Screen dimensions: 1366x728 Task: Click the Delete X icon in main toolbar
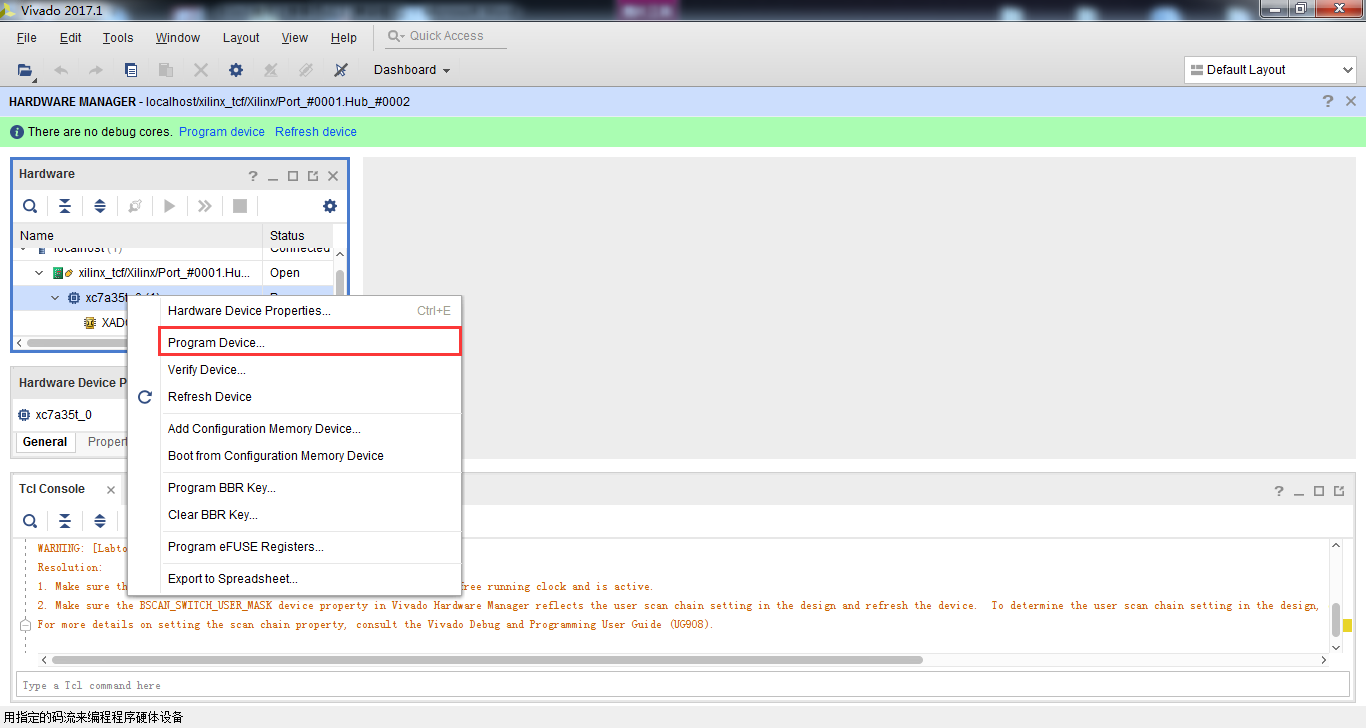[x=201, y=70]
